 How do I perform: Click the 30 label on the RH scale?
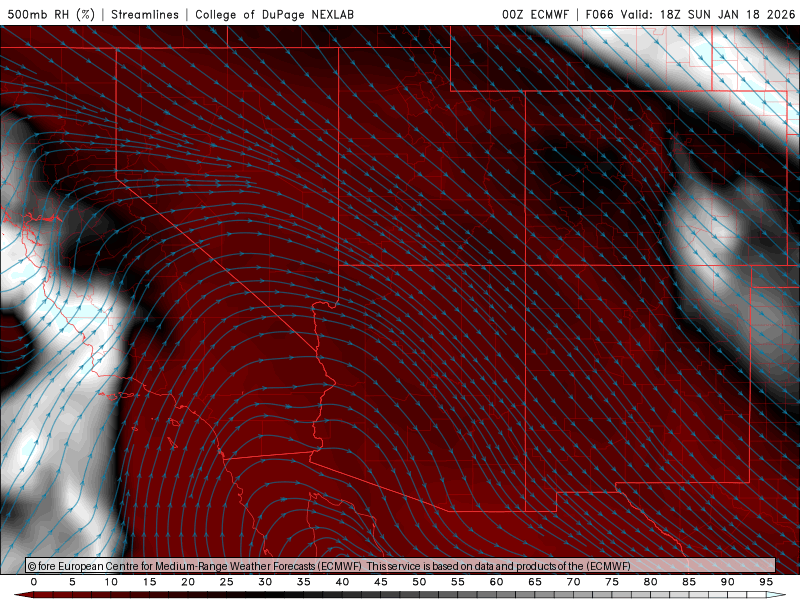point(265,582)
